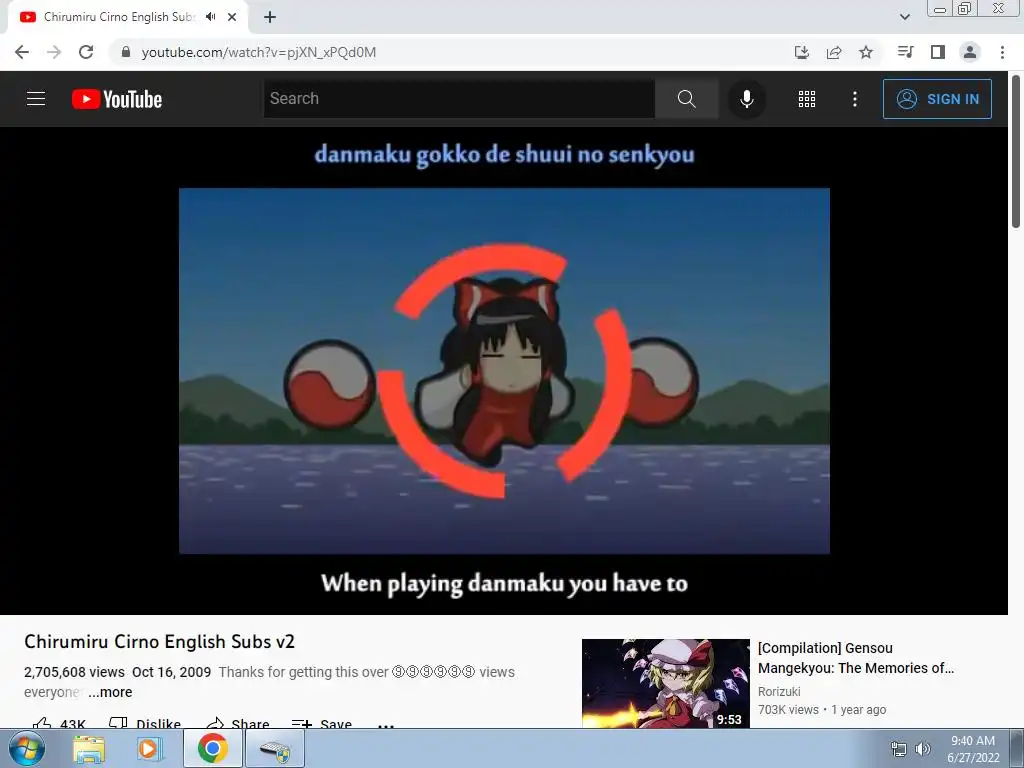Screen dimensions: 1024x768
Task: Expand the tab search dropdown
Action: click(904, 17)
